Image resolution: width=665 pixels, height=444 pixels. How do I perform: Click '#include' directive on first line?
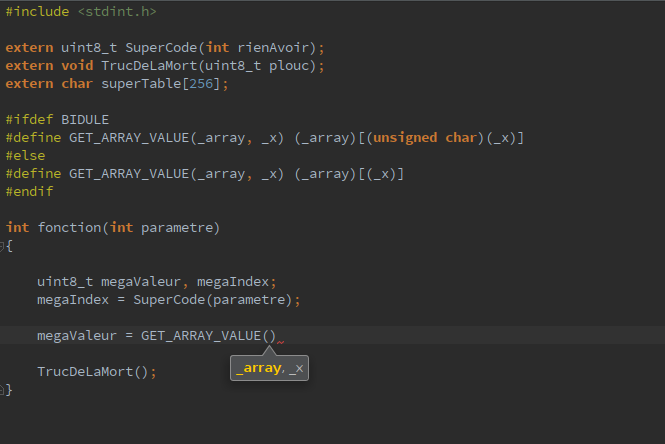coord(37,11)
